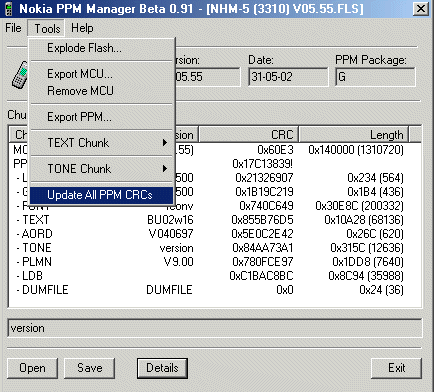Select the AORD chunk row
This screenshot has width=434, height=392.
[x=215, y=234]
